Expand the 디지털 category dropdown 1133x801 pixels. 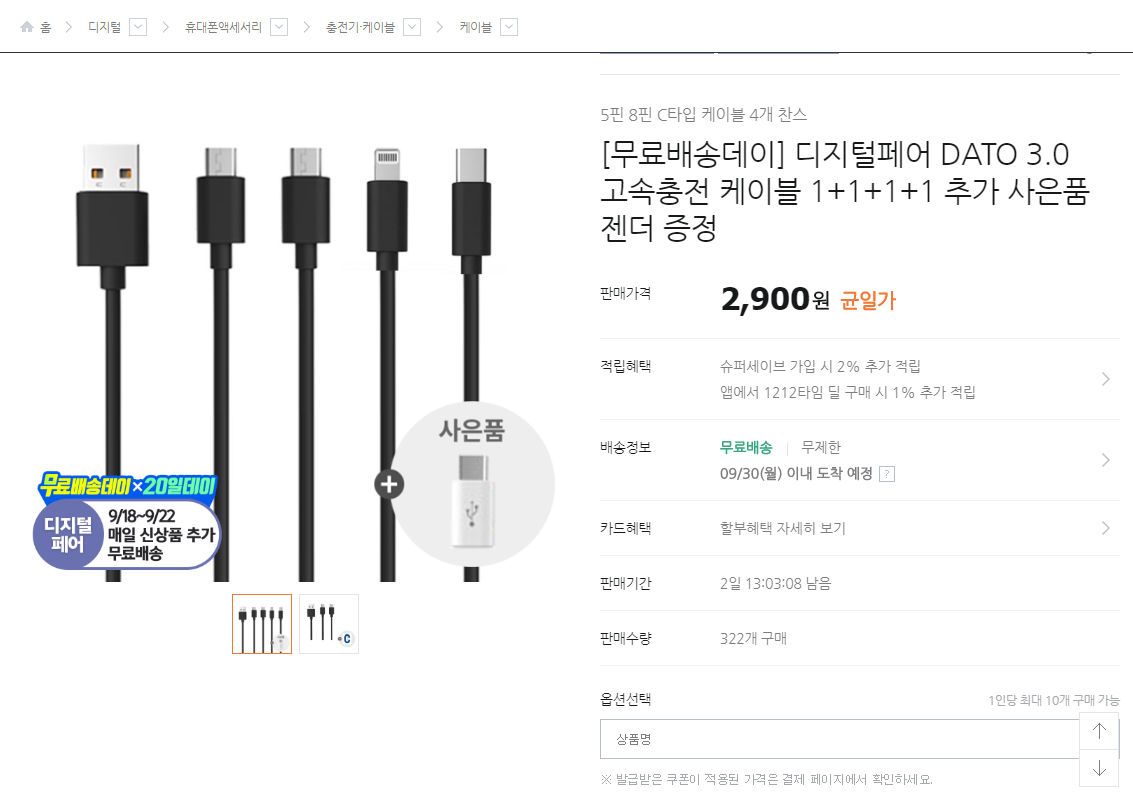pyautogui.click(x=138, y=27)
